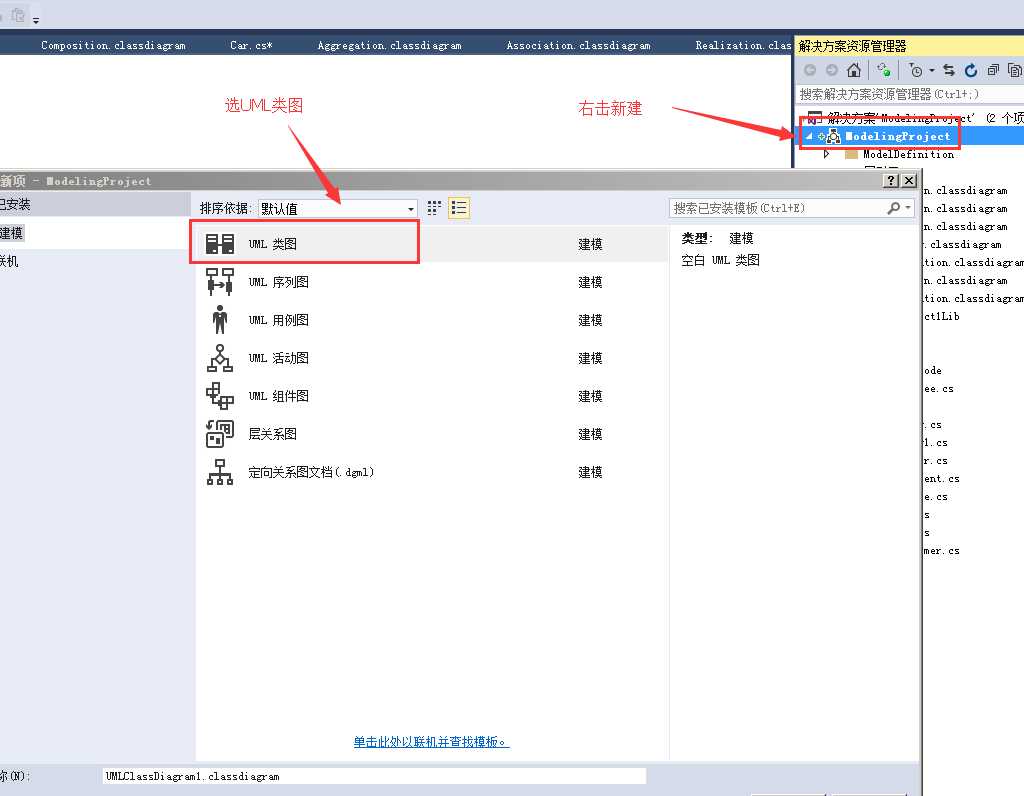Click the help question mark button in dialog
1024x796 pixels.
tap(891, 180)
